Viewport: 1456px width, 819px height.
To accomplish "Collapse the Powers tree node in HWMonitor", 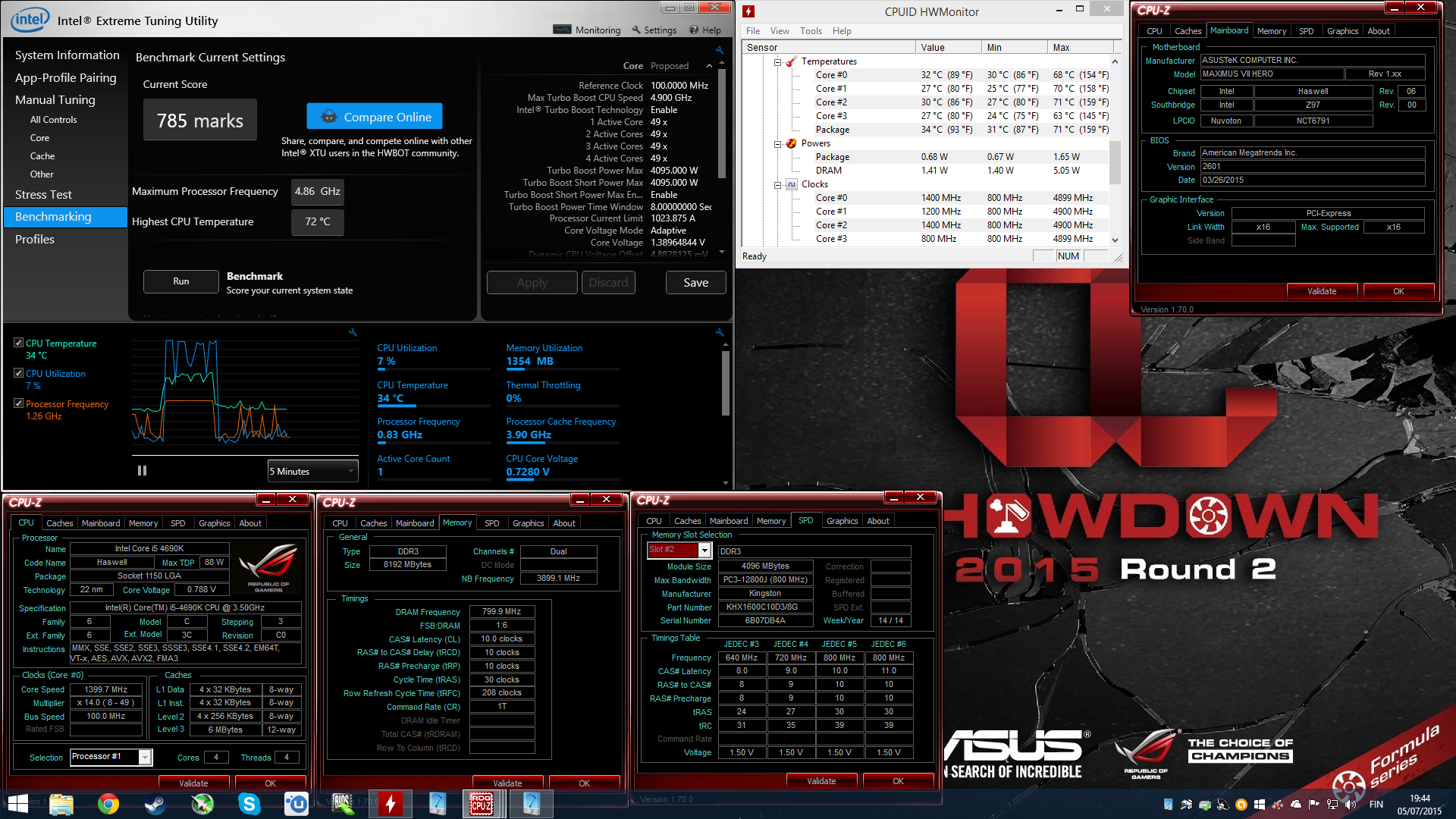I will tap(777, 144).
